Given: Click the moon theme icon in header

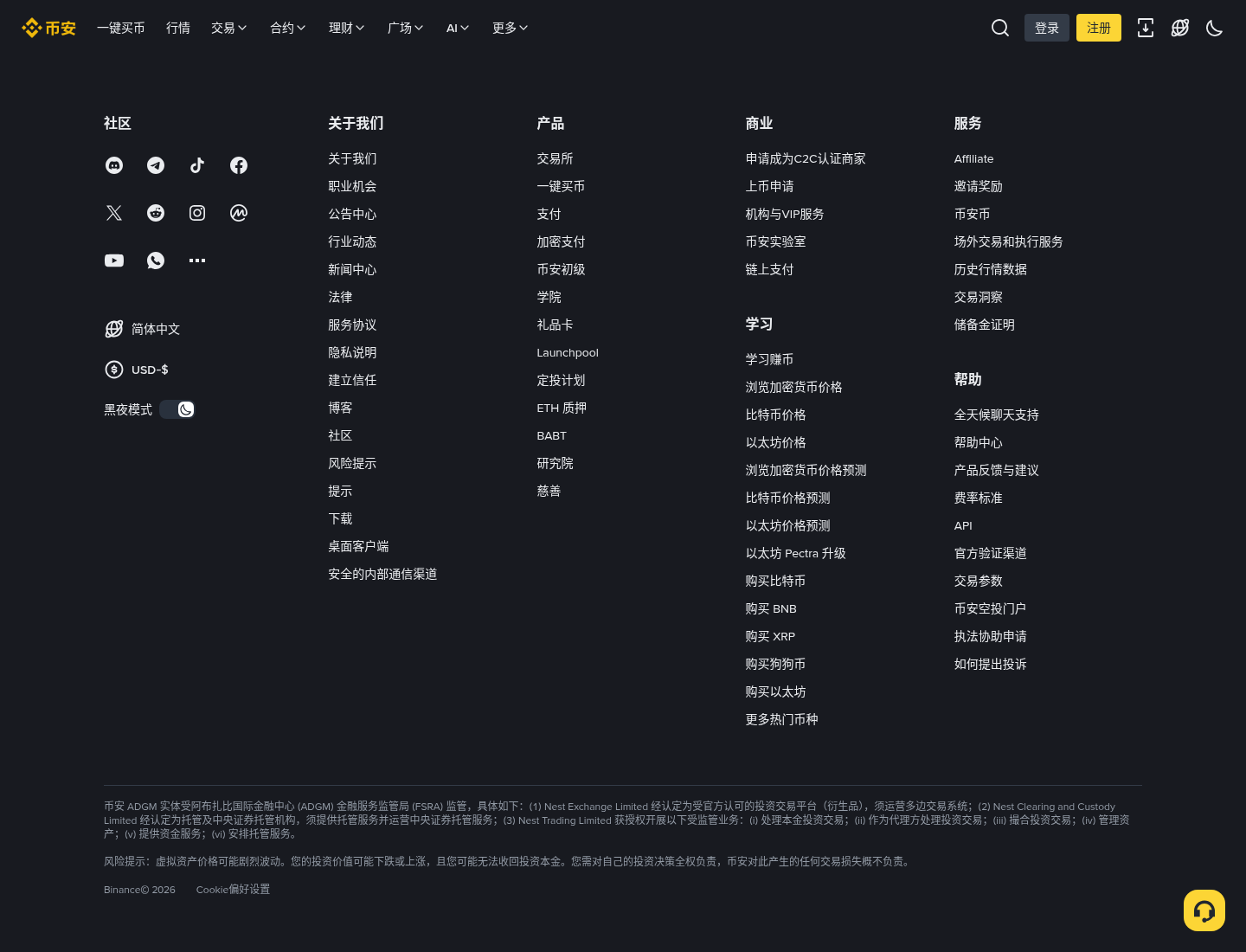Looking at the screenshot, I should [1215, 28].
